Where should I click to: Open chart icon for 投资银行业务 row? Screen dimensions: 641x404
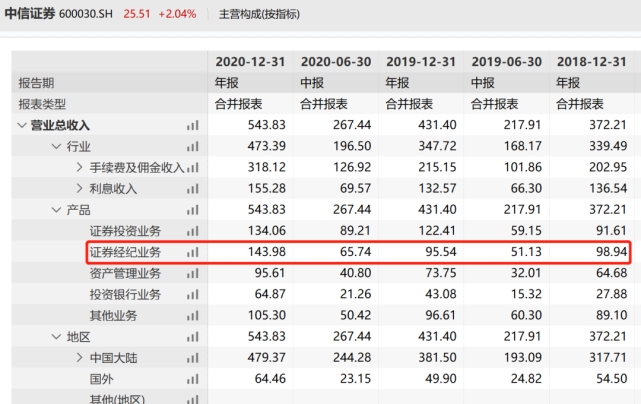pos(193,294)
